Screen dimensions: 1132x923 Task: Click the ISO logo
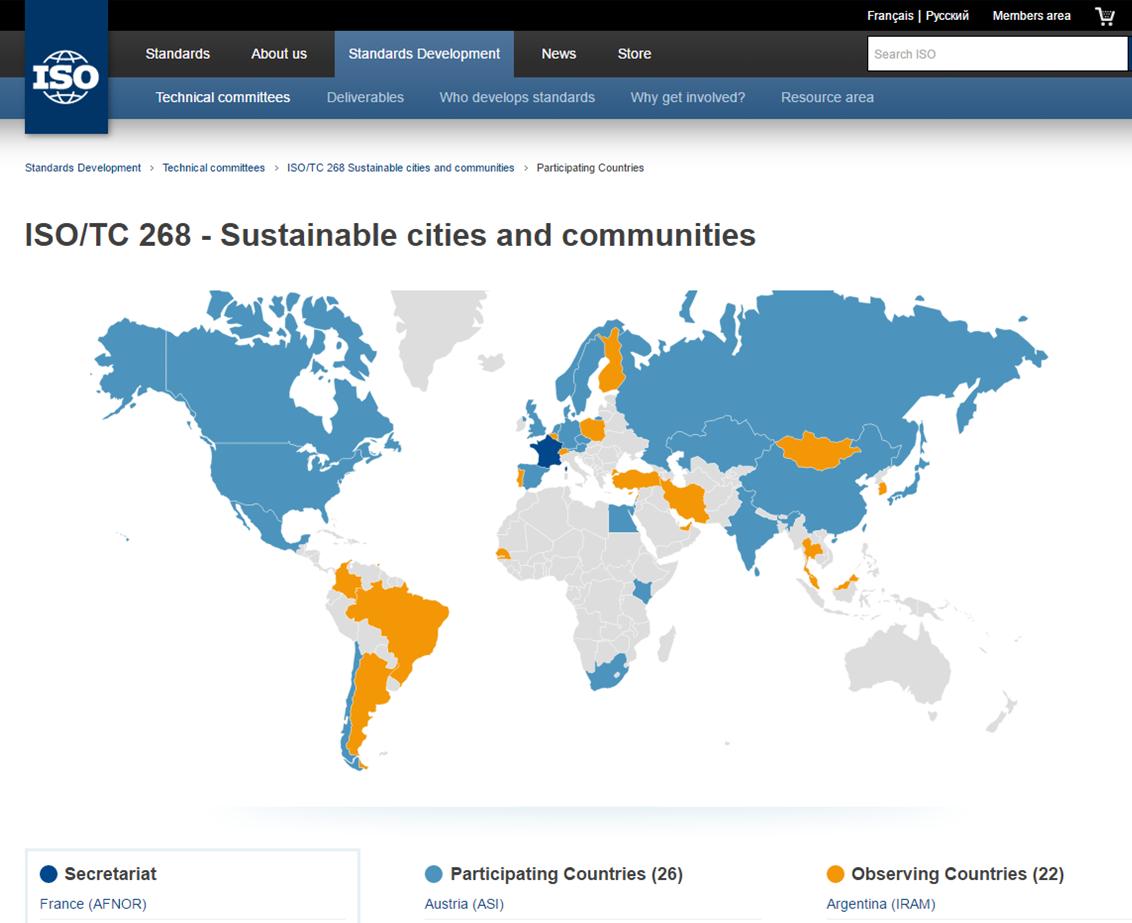pos(66,77)
